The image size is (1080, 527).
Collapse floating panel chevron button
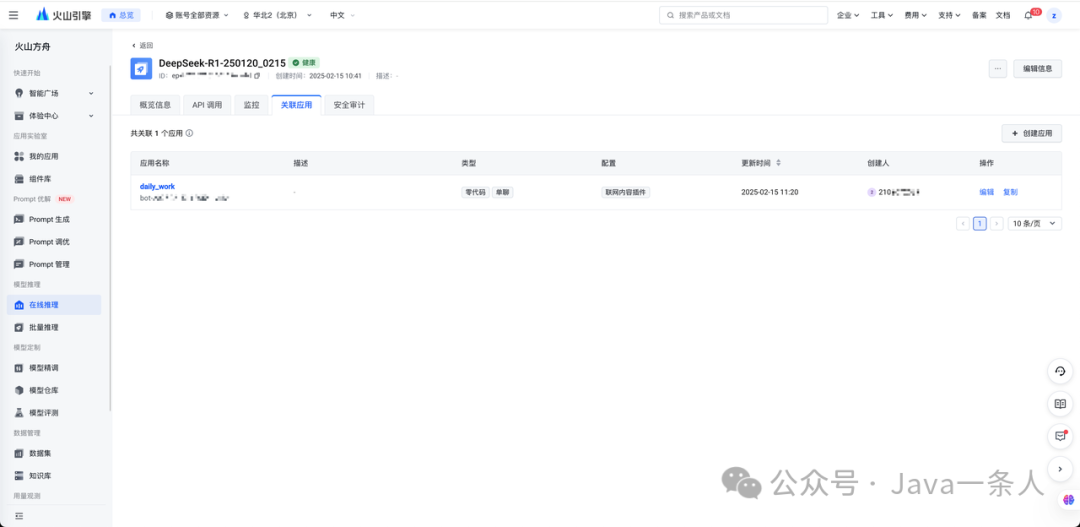[x=1060, y=468]
